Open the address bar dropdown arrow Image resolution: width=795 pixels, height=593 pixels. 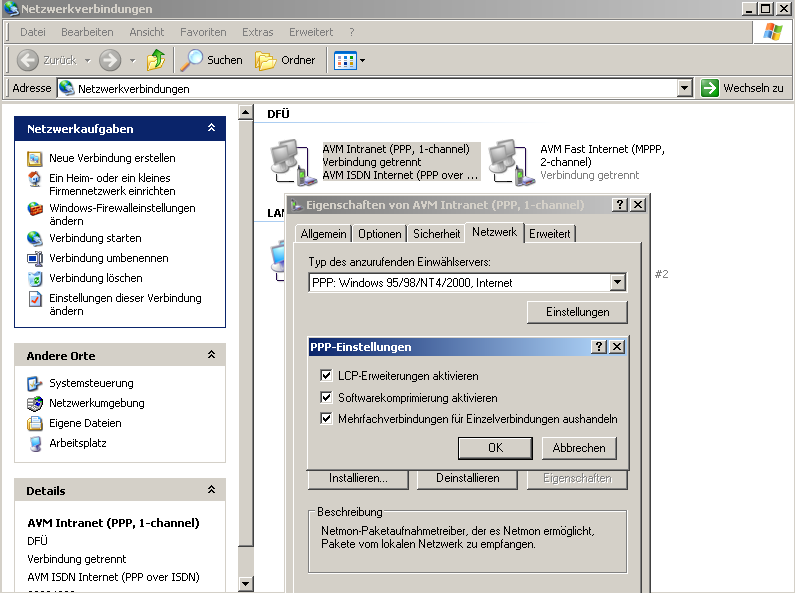tap(684, 88)
